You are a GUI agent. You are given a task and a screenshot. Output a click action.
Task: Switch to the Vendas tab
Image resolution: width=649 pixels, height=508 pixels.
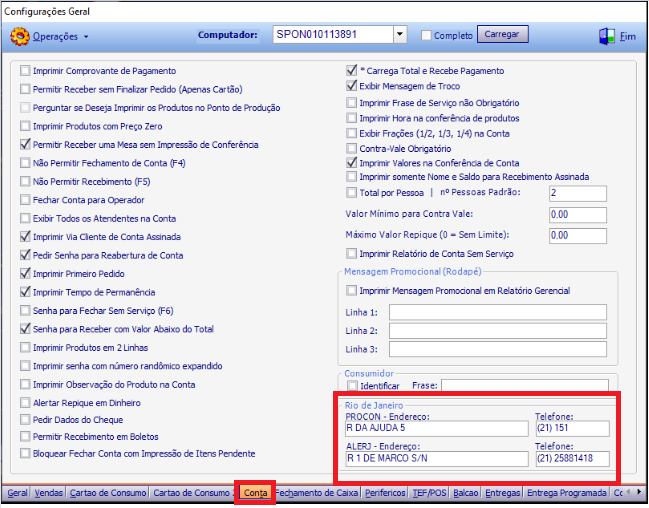pos(48,493)
